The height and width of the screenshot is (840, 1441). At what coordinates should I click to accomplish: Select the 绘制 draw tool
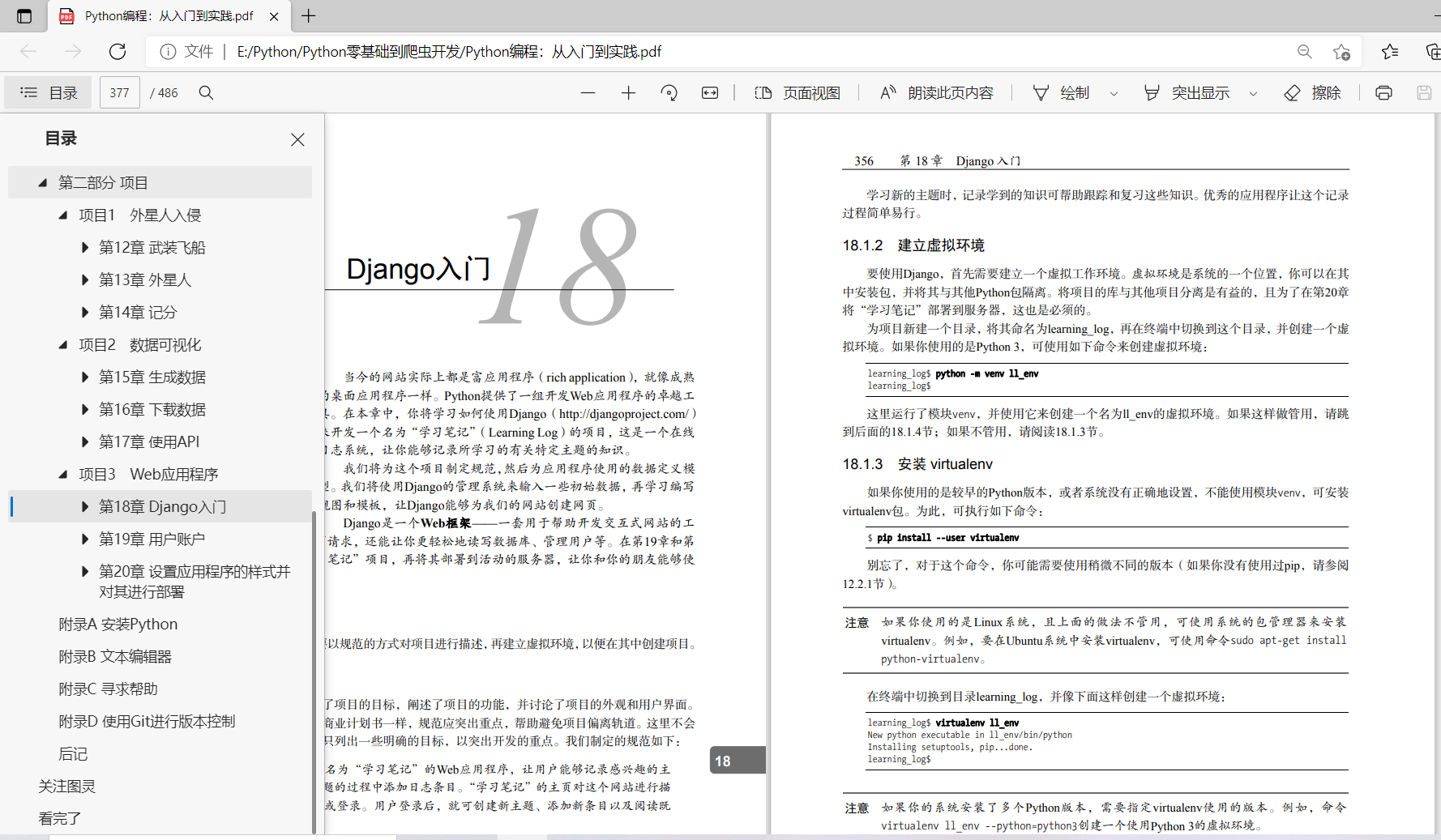point(1061,93)
